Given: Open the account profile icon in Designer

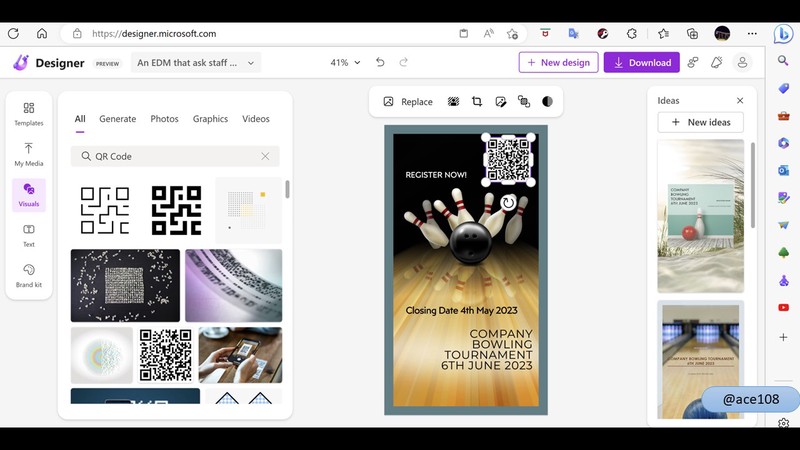Looking at the screenshot, I should click(x=742, y=62).
